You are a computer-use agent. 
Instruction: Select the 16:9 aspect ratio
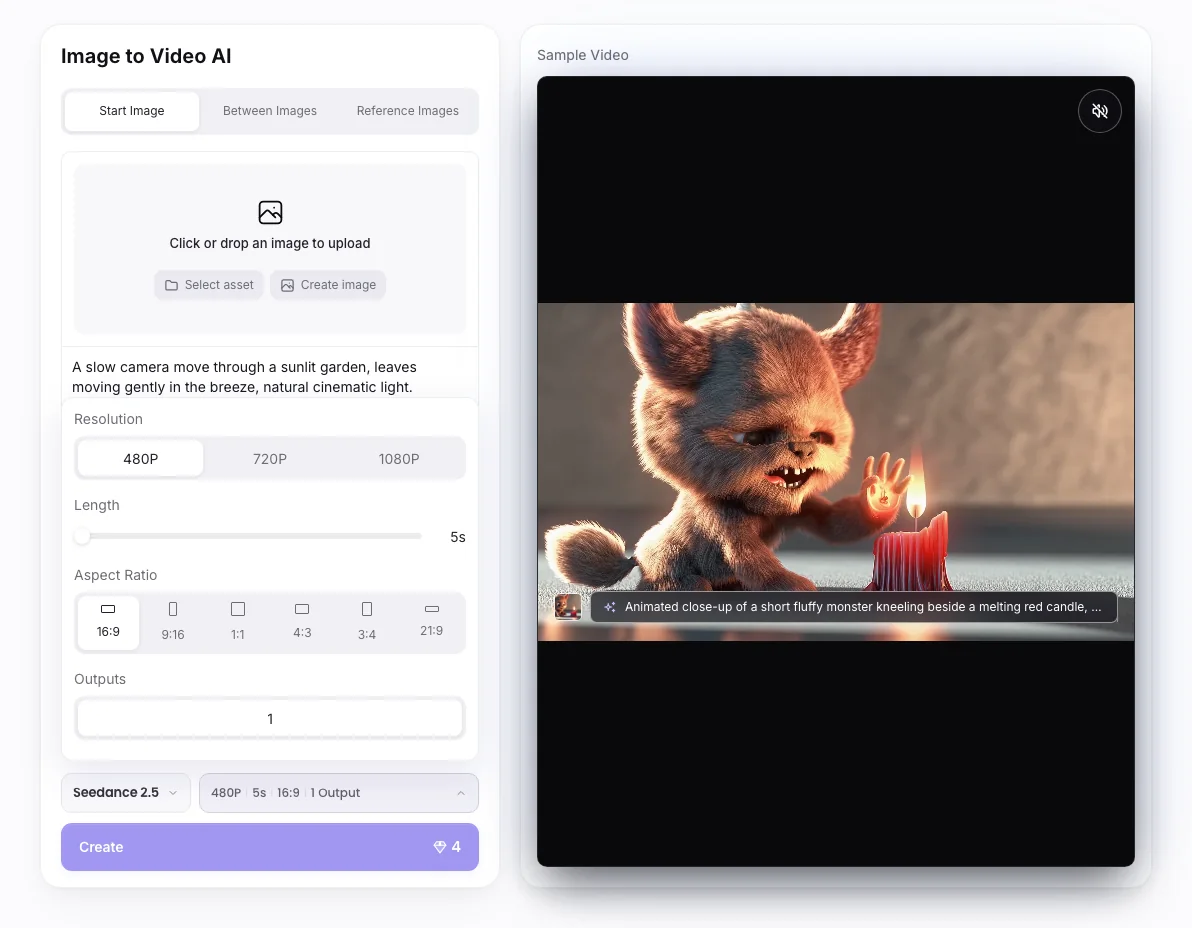click(x=108, y=622)
